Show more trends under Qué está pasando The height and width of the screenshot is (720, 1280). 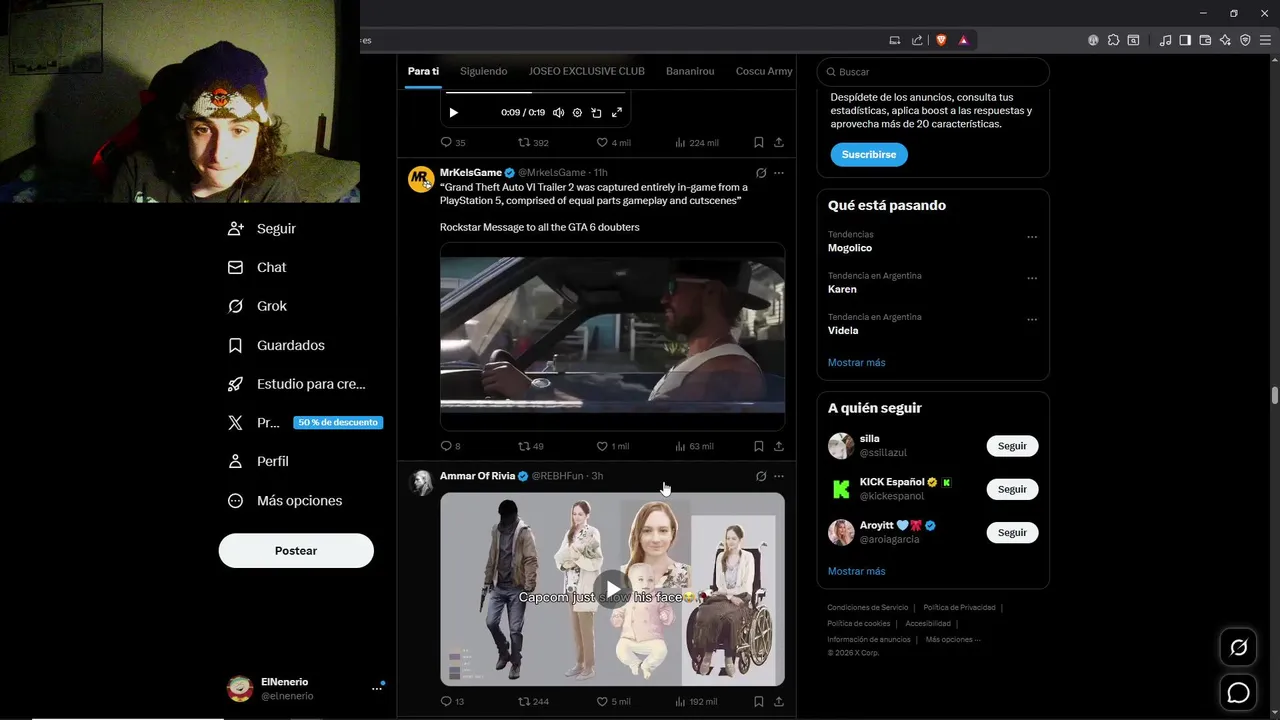[856, 362]
